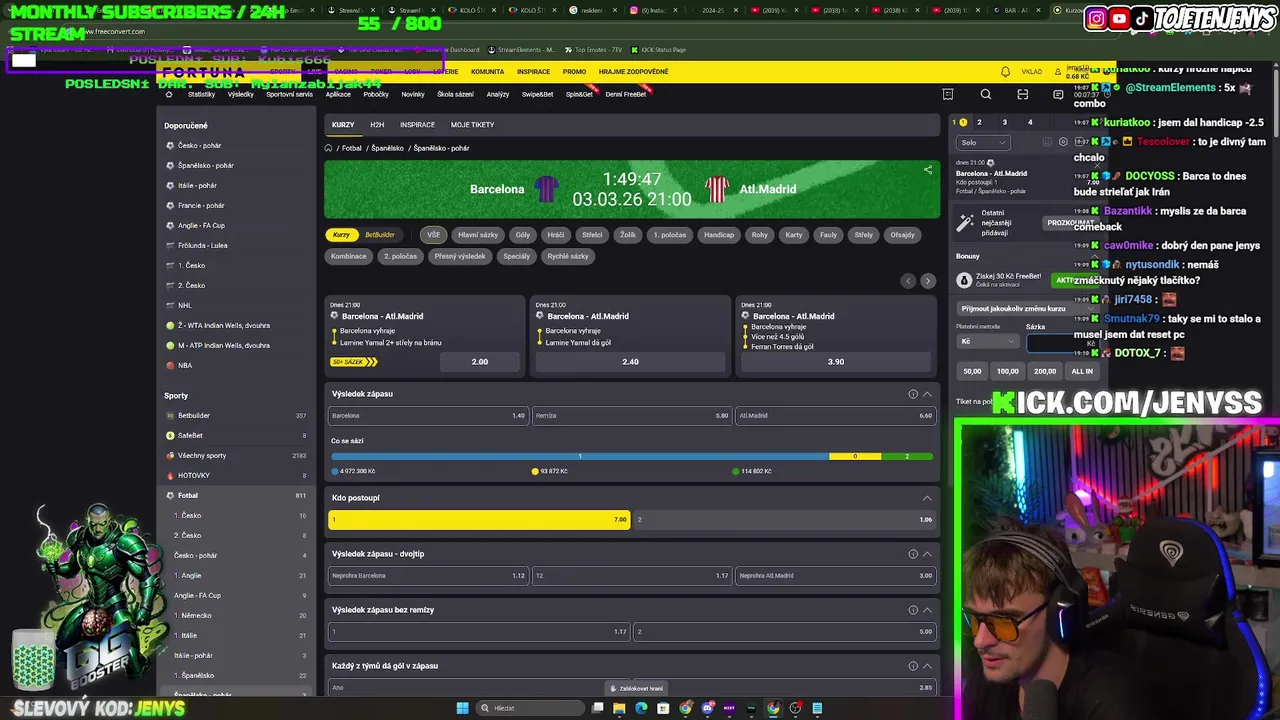1280x720 pixels.
Task: Click the Co se sází distribution bar
Action: (632, 456)
